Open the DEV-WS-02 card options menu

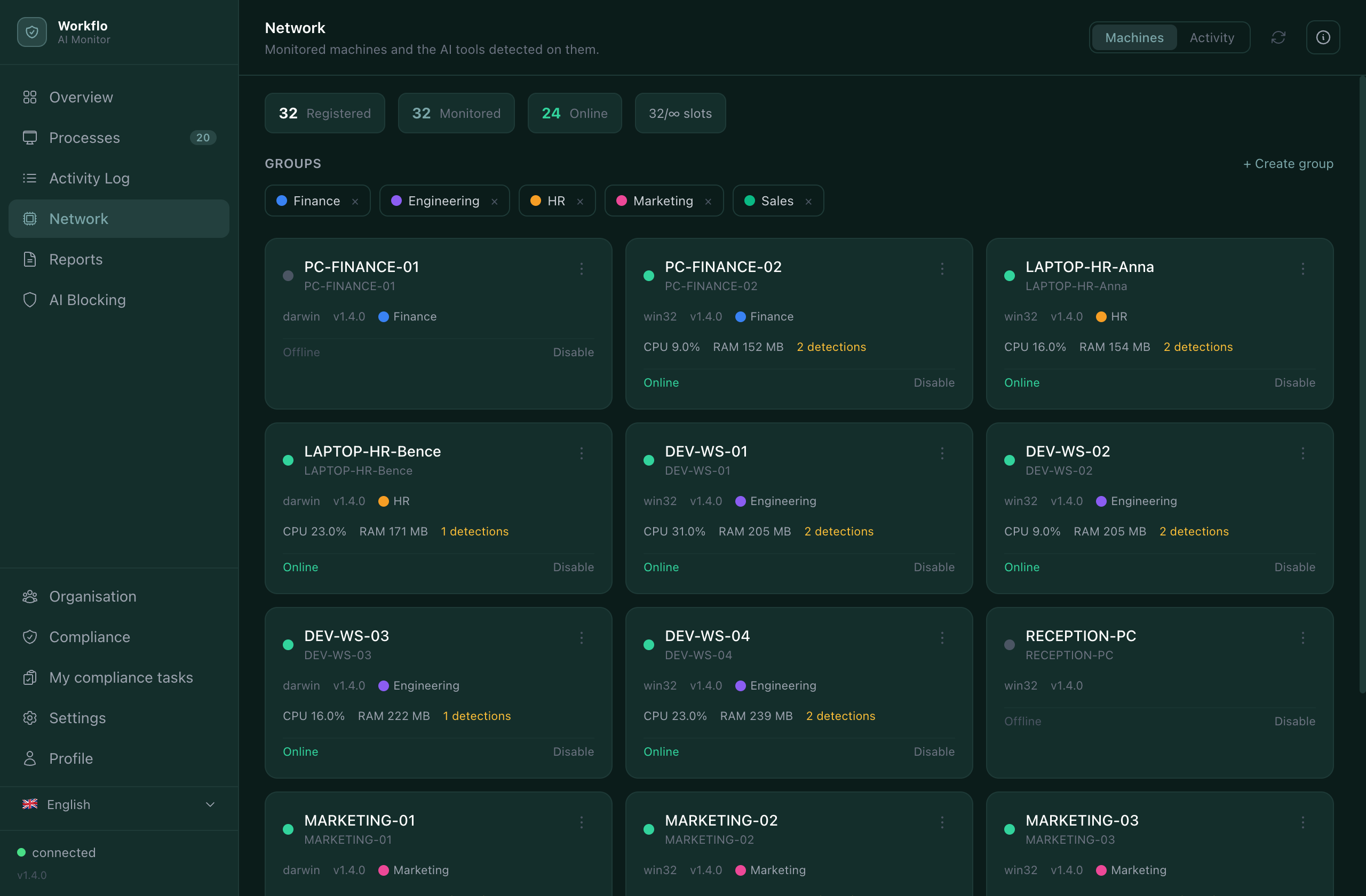coord(1303,453)
